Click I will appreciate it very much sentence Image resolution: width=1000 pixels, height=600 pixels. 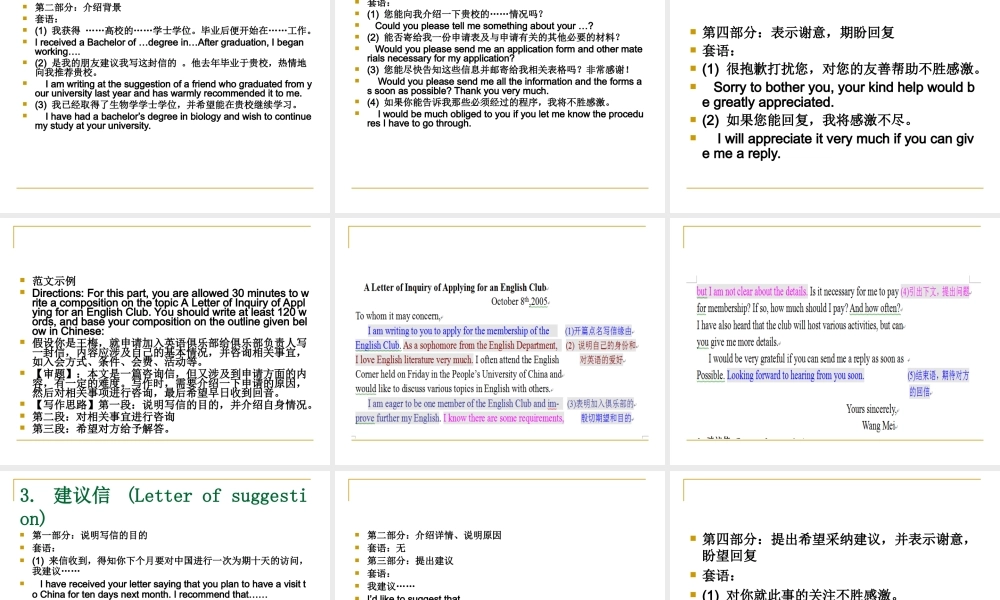828,141
